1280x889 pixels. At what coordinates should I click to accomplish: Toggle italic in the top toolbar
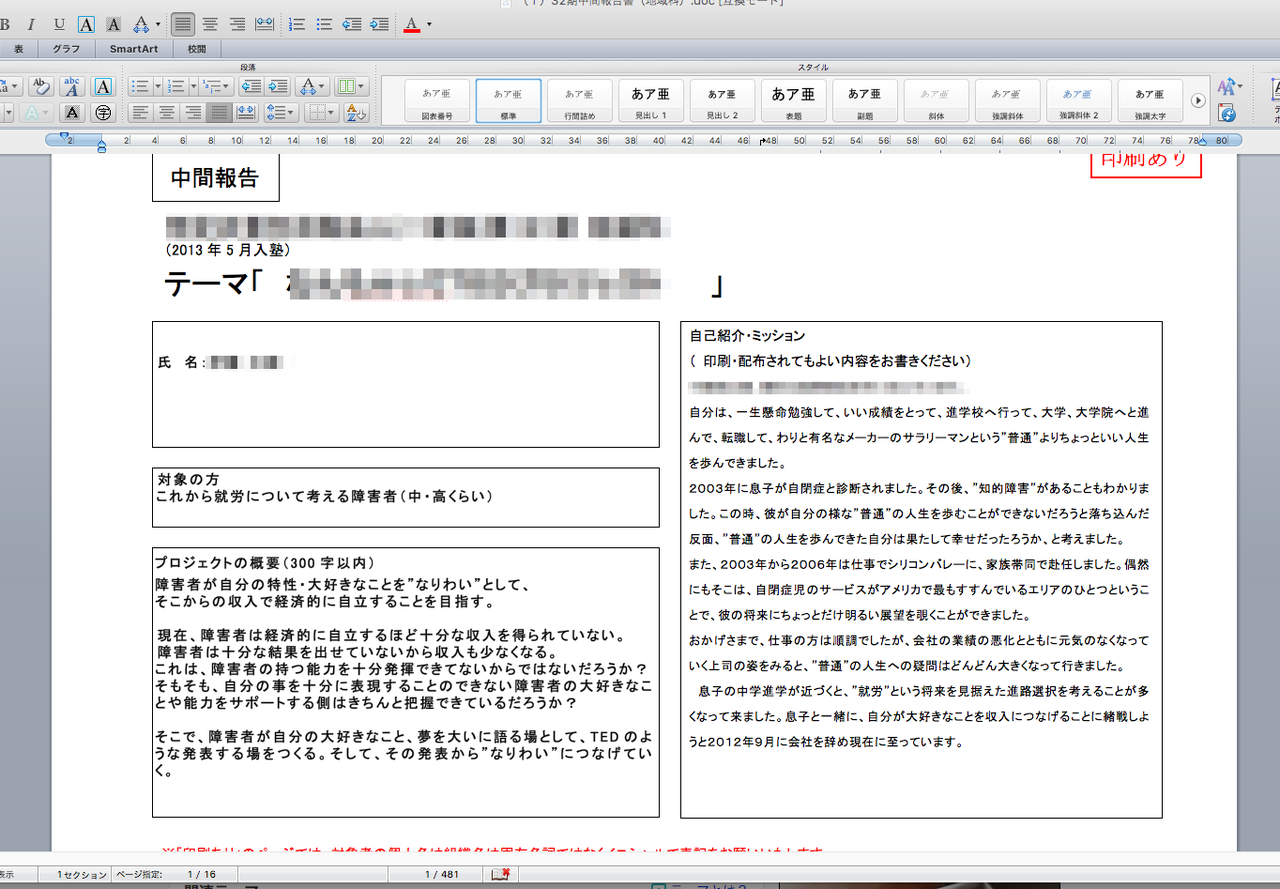31,24
